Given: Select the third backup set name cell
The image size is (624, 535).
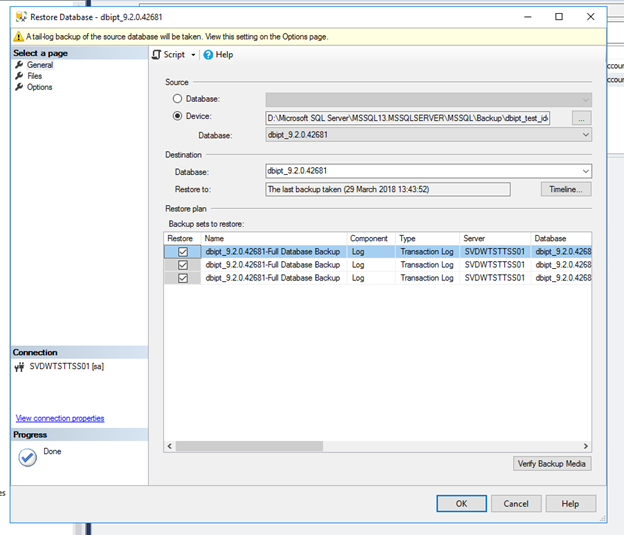Looking at the screenshot, I should (273, 278).
